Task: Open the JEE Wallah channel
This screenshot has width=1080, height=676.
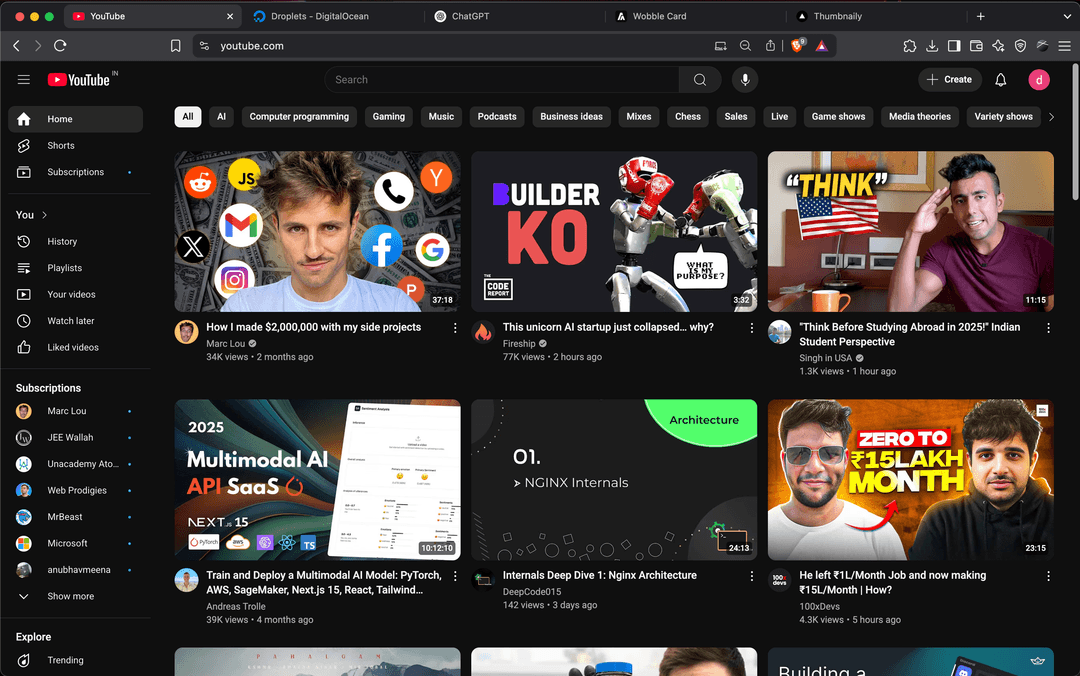Action: click(x=75, y=438)
